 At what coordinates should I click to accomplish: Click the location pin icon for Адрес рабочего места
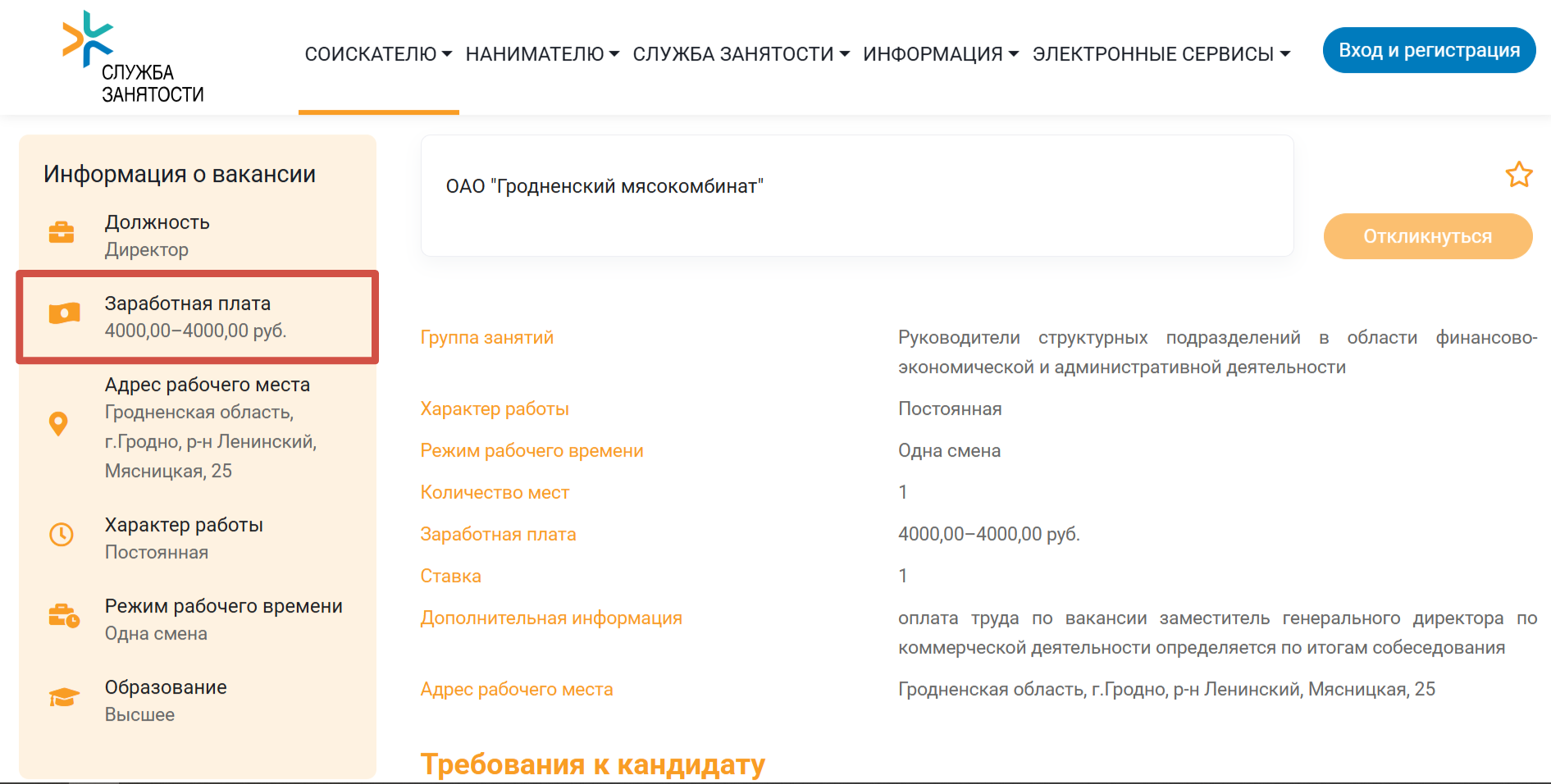coord(59,422)
